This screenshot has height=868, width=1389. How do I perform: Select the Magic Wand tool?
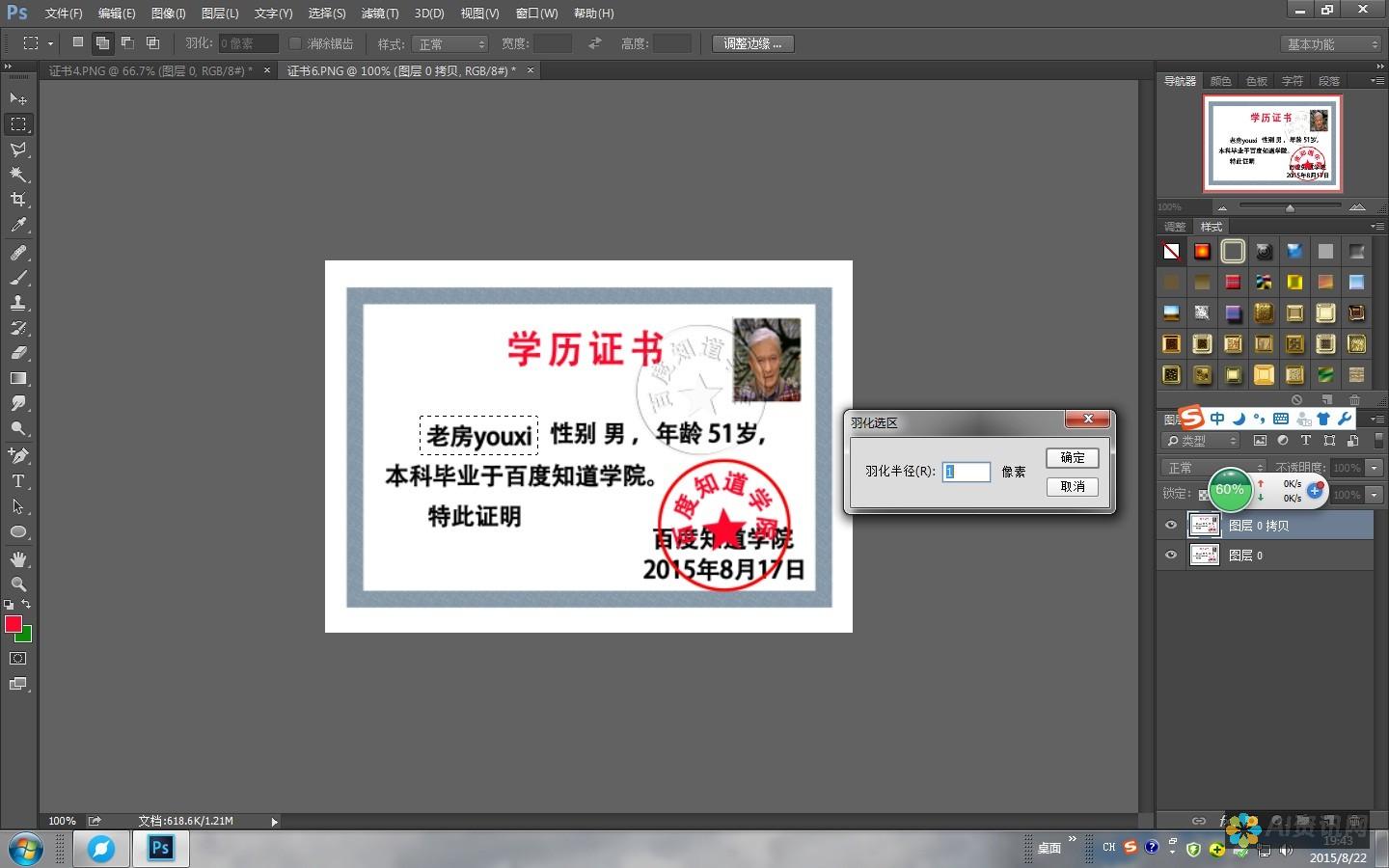tap(18, 174)
